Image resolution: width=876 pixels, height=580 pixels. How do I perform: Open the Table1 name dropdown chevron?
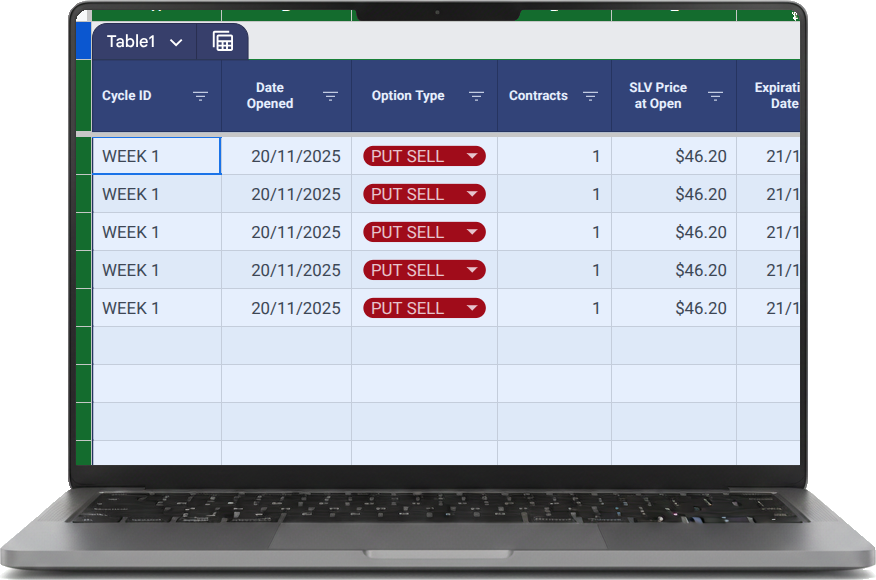176,42
